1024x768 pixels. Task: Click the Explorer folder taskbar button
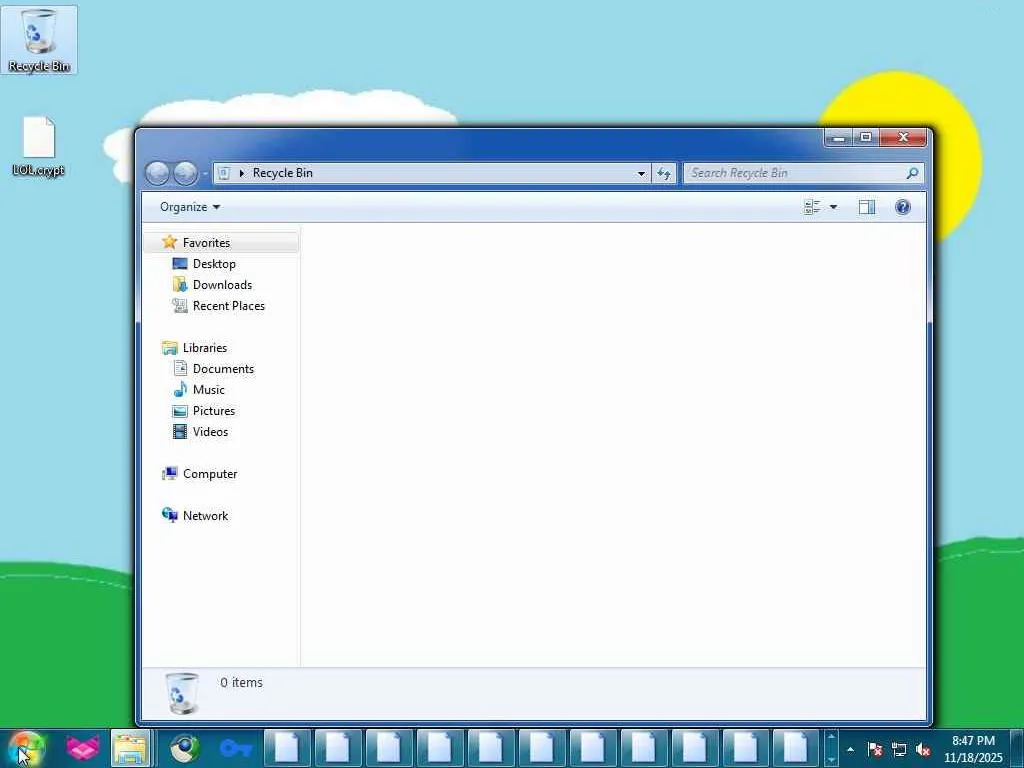[131, 748]
